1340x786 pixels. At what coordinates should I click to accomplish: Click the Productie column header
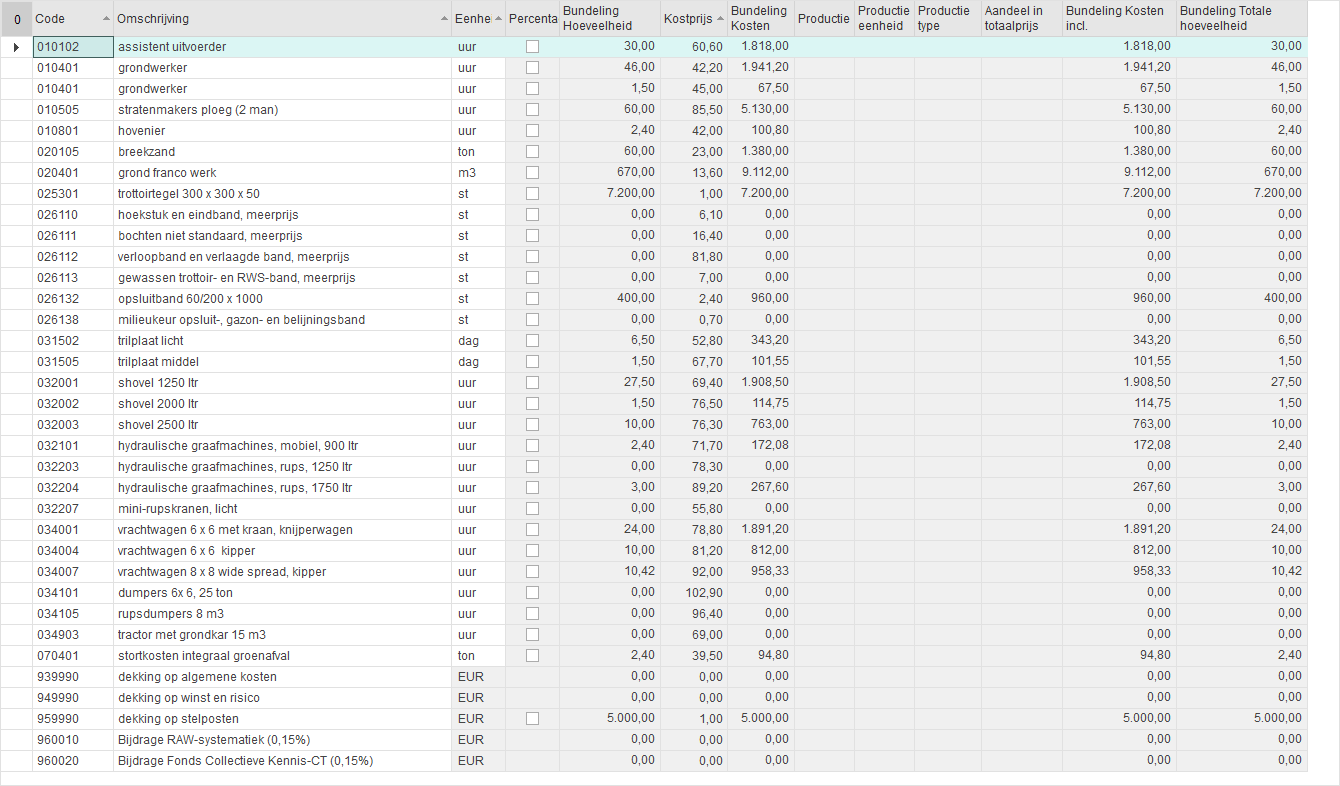coord(824,19)
